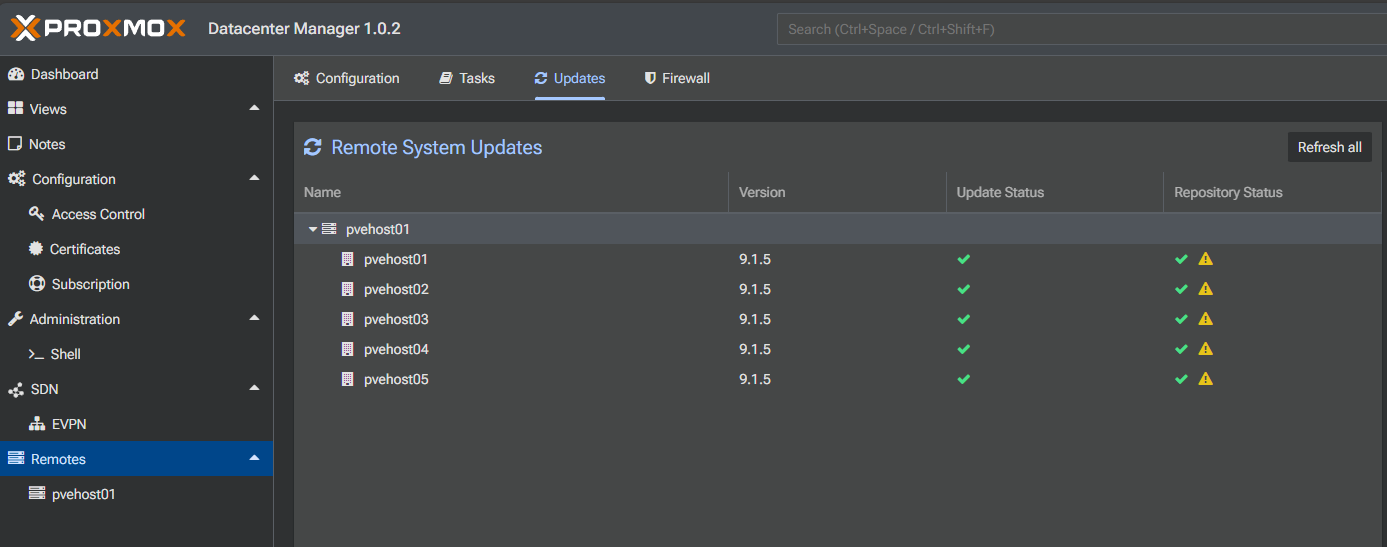Click the Shell terminal prompt icon
1387x547 pixels.
click(x=36, y=354)
